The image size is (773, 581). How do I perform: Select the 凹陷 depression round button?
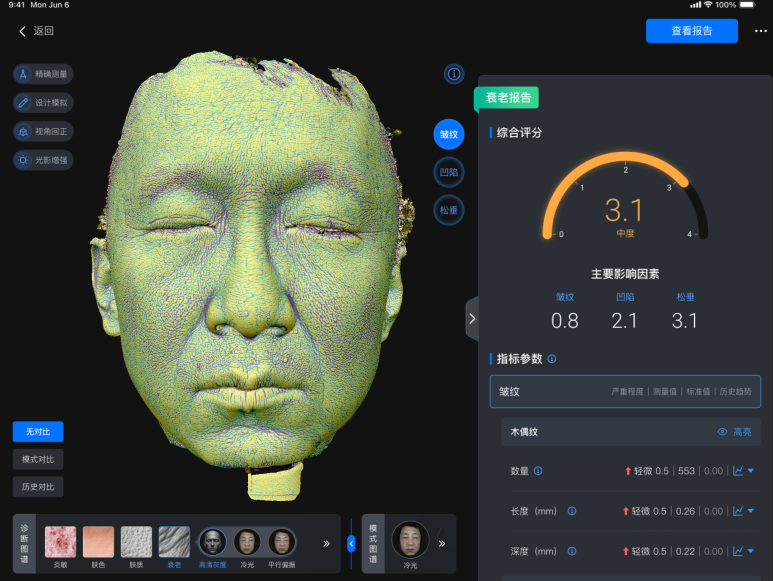449,172
